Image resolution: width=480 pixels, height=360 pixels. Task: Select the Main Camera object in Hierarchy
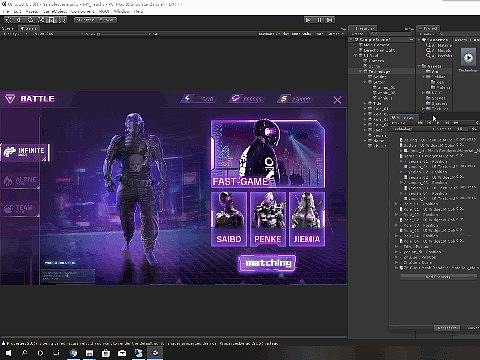point(376,45)
